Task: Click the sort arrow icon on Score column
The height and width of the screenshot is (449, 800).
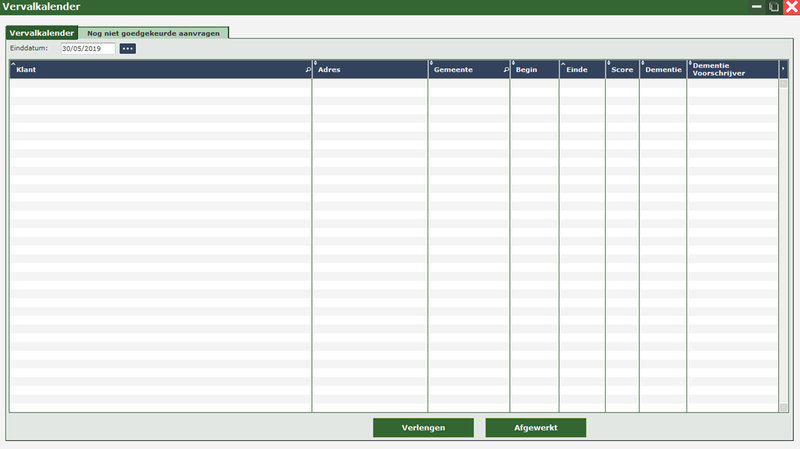Action: coord(609,64)
